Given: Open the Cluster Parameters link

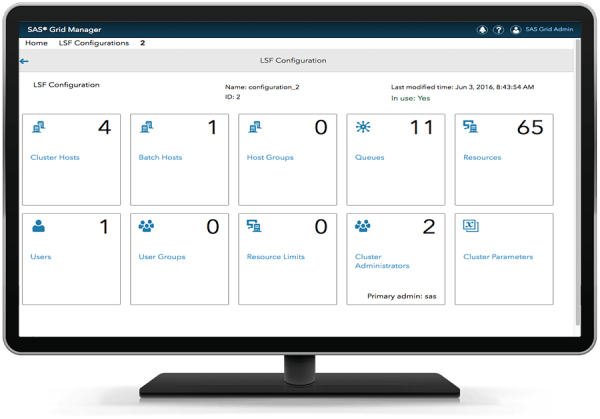Looking at the screenshot, I should tap(498, 257).
